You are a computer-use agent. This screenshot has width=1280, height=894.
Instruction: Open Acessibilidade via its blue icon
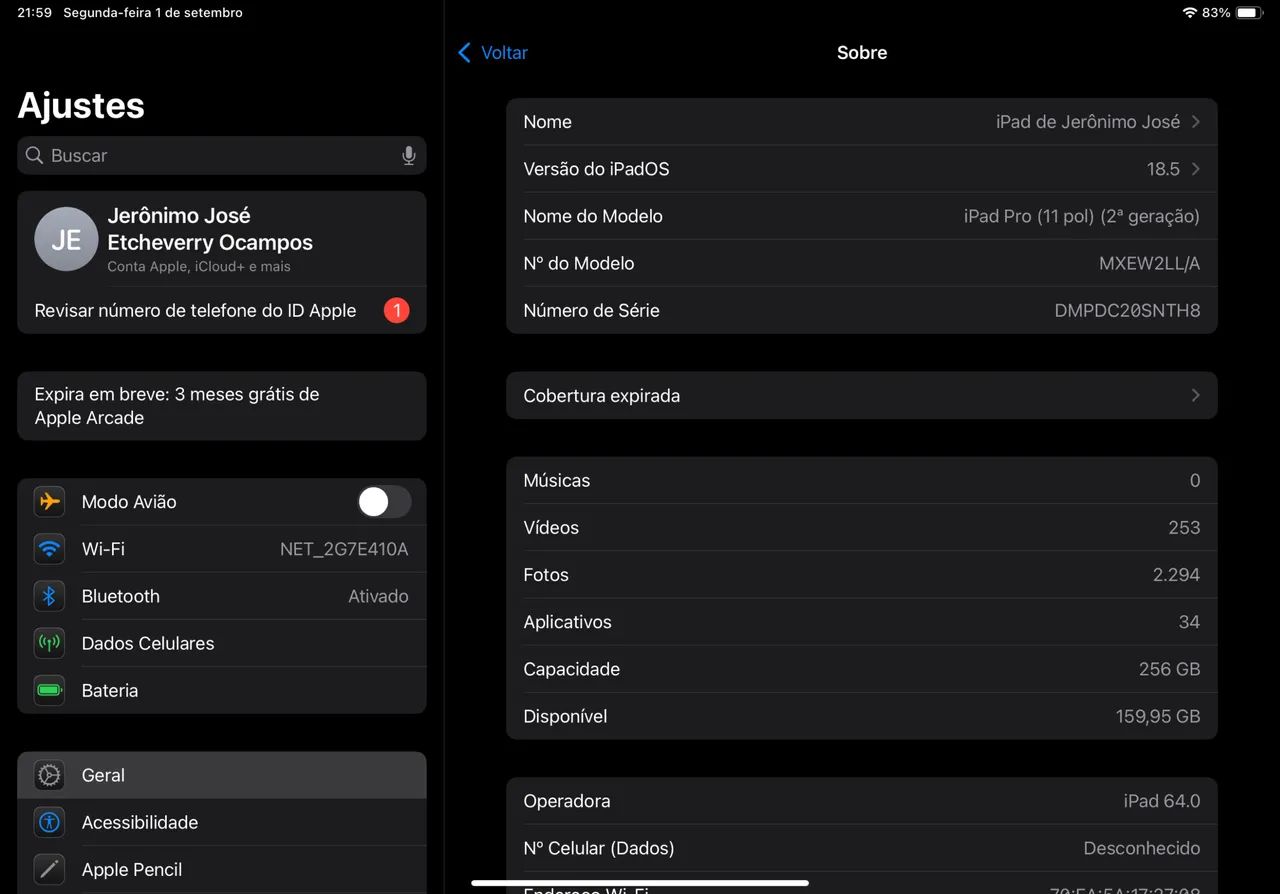[49, 822]
